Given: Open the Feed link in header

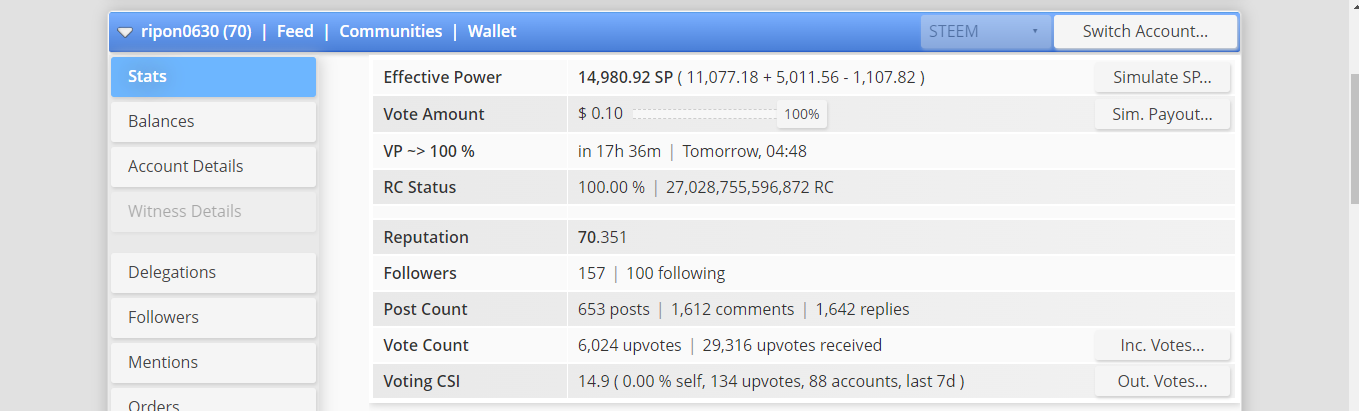Looking at the screenshot, I should point(295,31).
